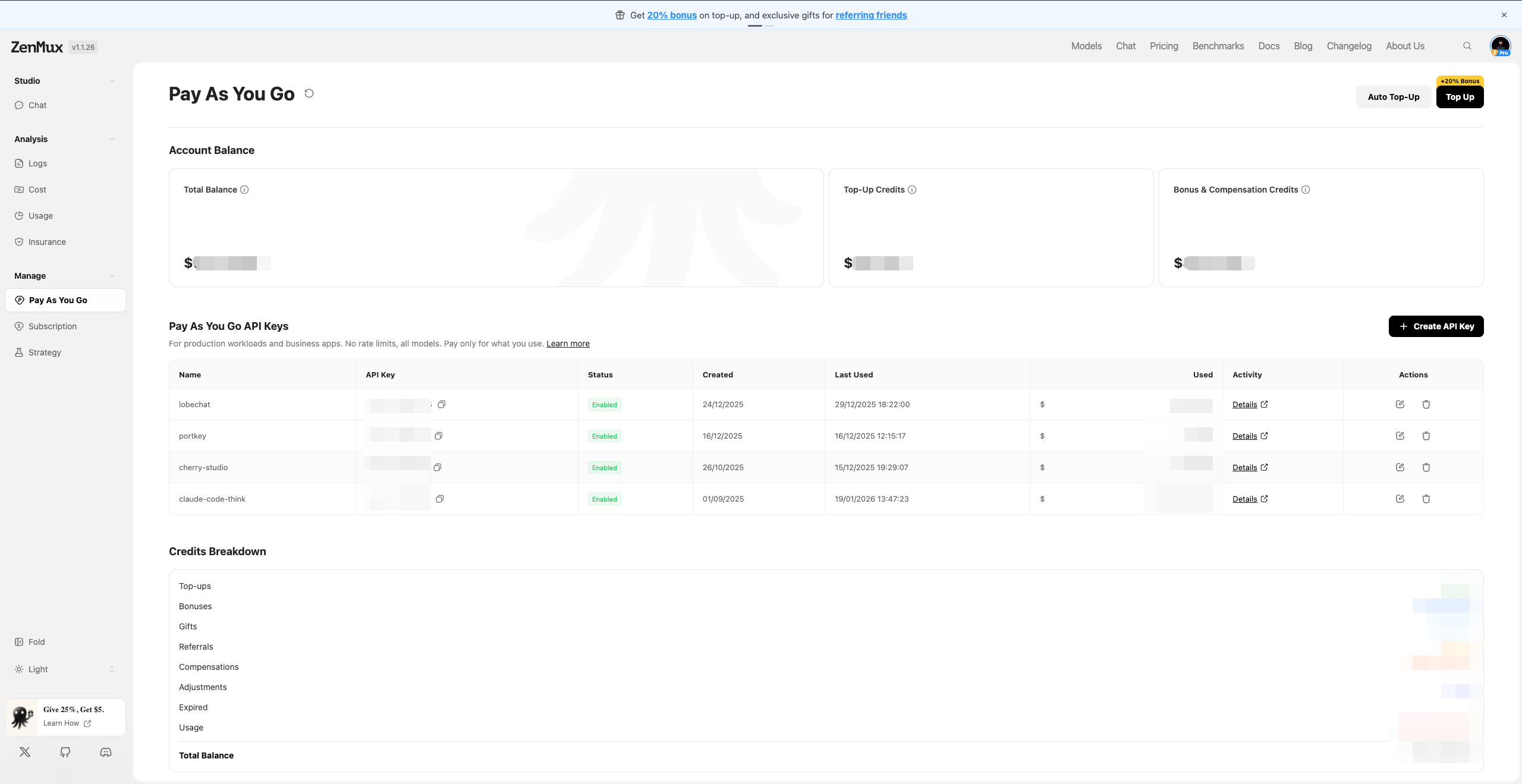Click the user profile avatar
This screenshot has height=784, width=1522.
coord(1500,45)
